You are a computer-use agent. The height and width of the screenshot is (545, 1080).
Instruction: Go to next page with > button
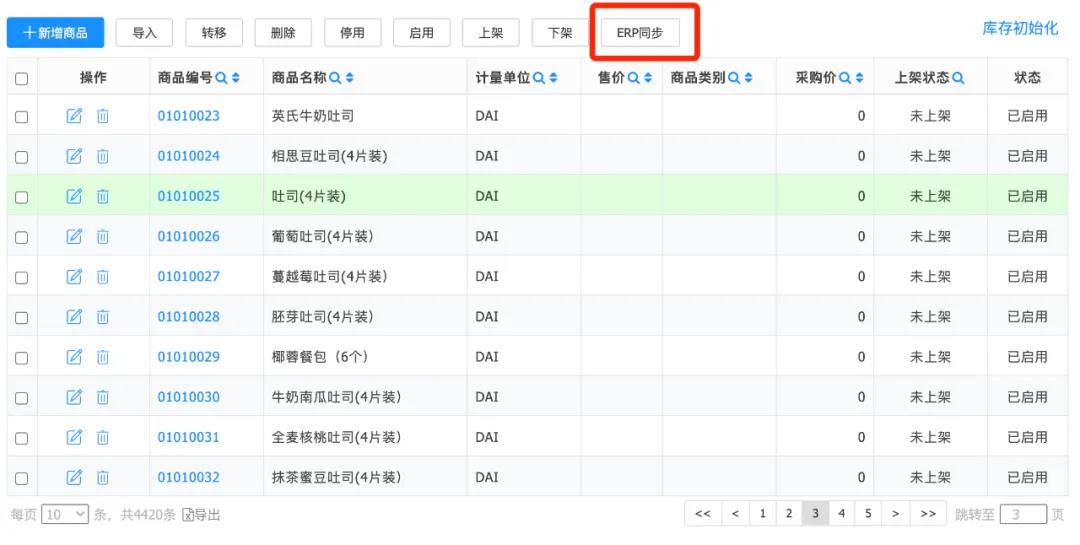coord(895,513)
